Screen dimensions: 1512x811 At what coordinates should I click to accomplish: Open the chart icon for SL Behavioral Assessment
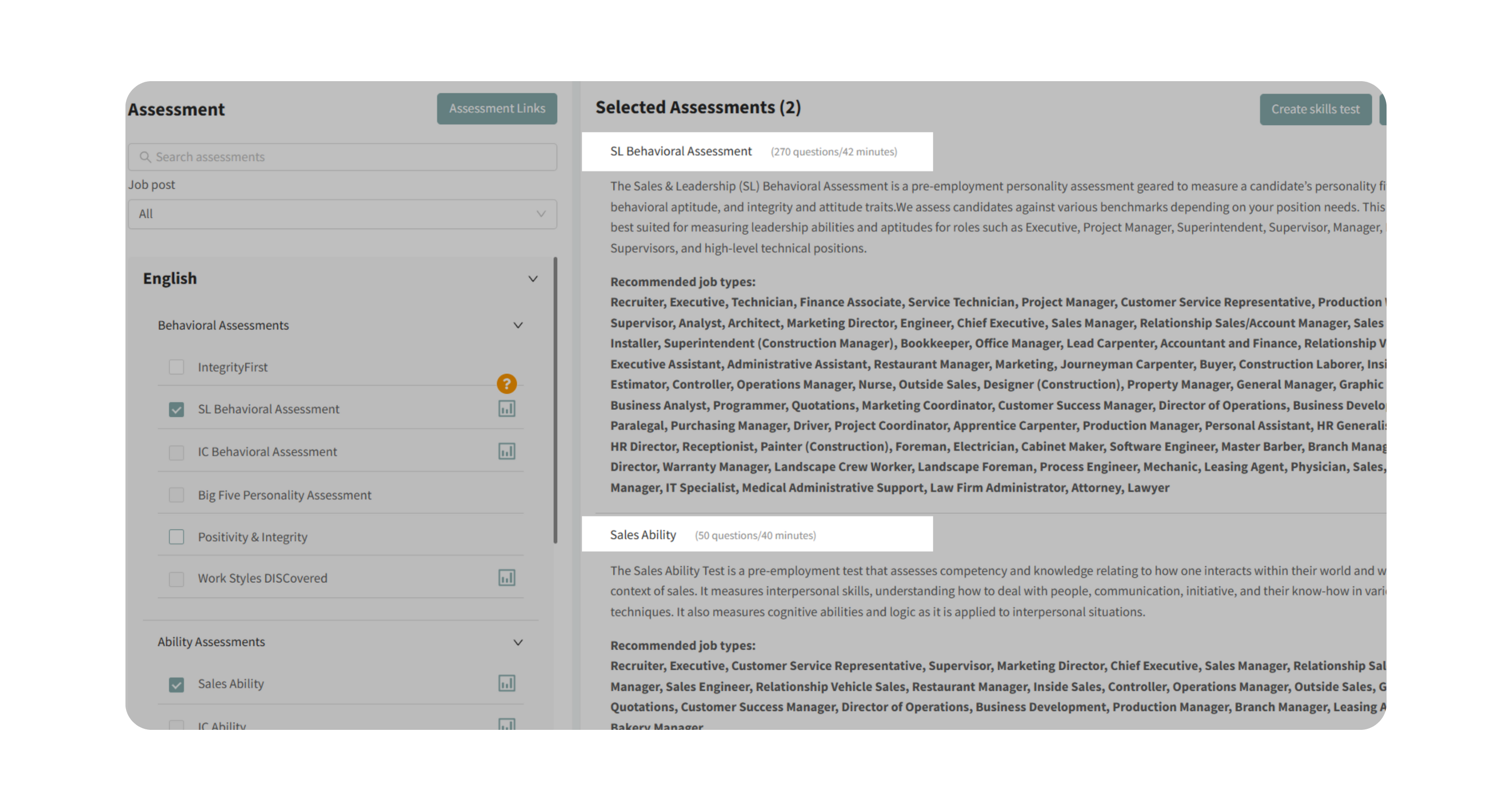507,408
